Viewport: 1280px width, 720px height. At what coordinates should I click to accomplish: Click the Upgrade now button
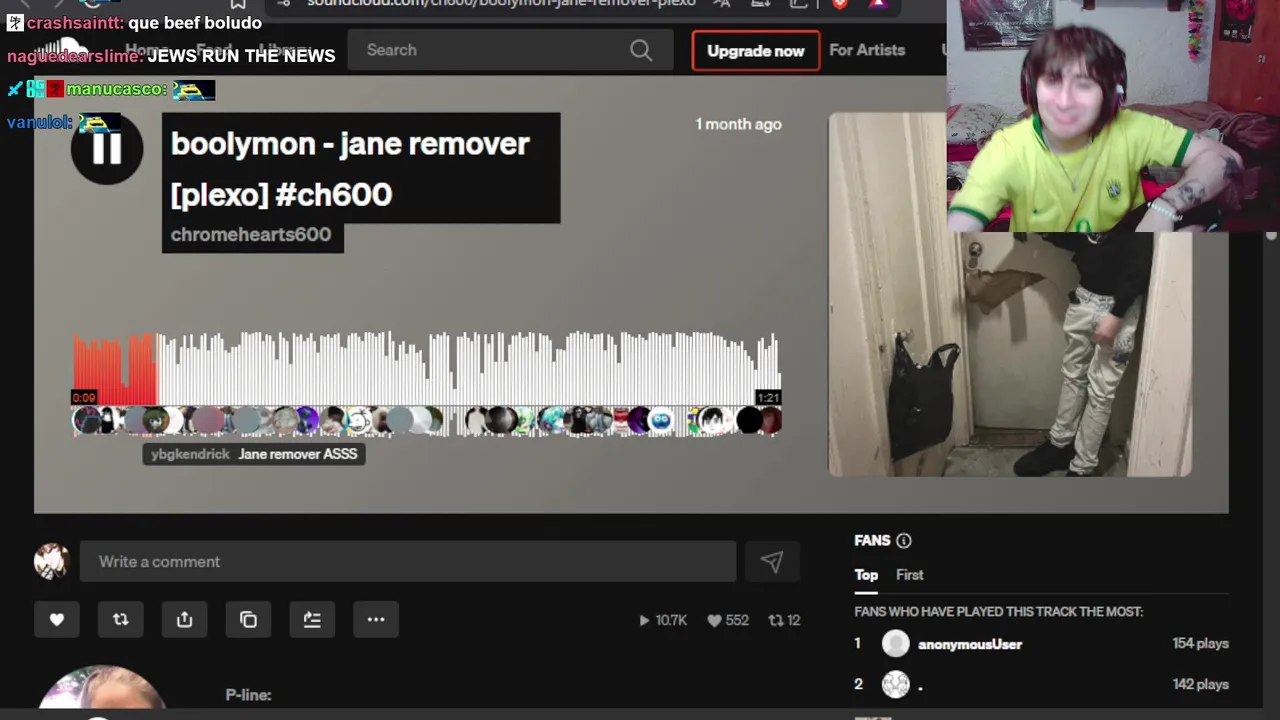pos(756,51)
